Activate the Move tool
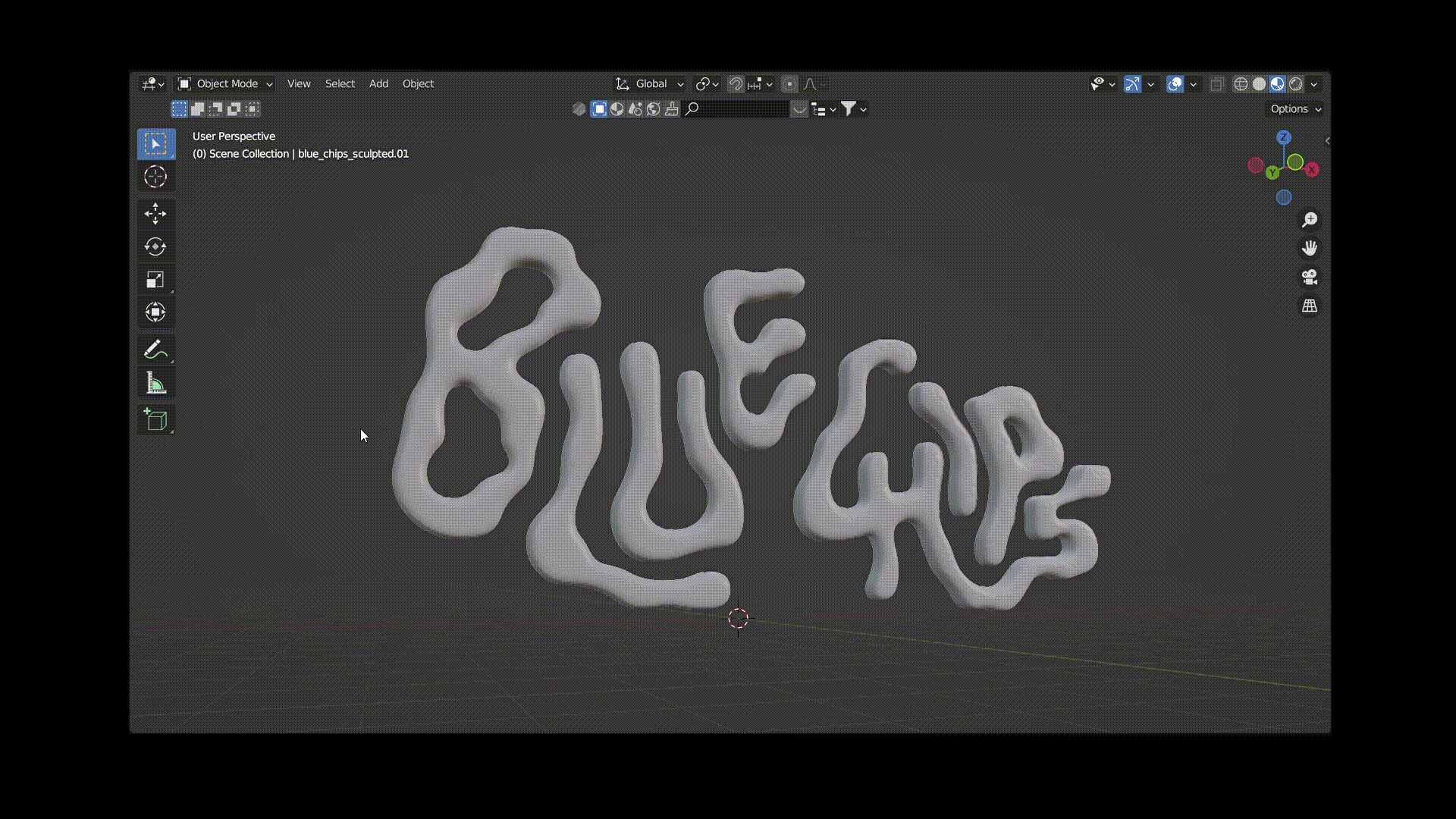The image size is (1456, 819). 155,213
